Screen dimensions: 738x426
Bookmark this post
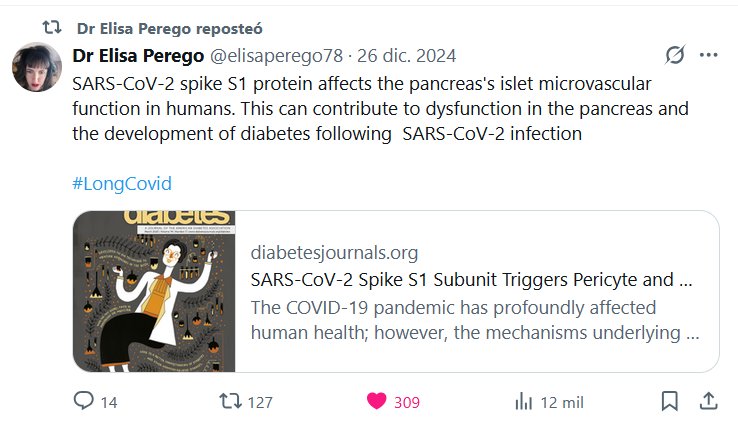point(669,402)
